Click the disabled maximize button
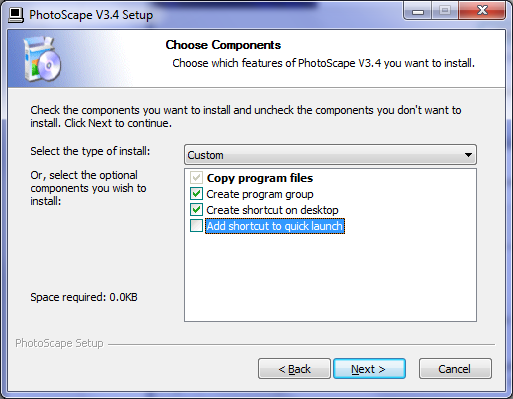Screen dimensions: 513x399 [x=445, y=11]
